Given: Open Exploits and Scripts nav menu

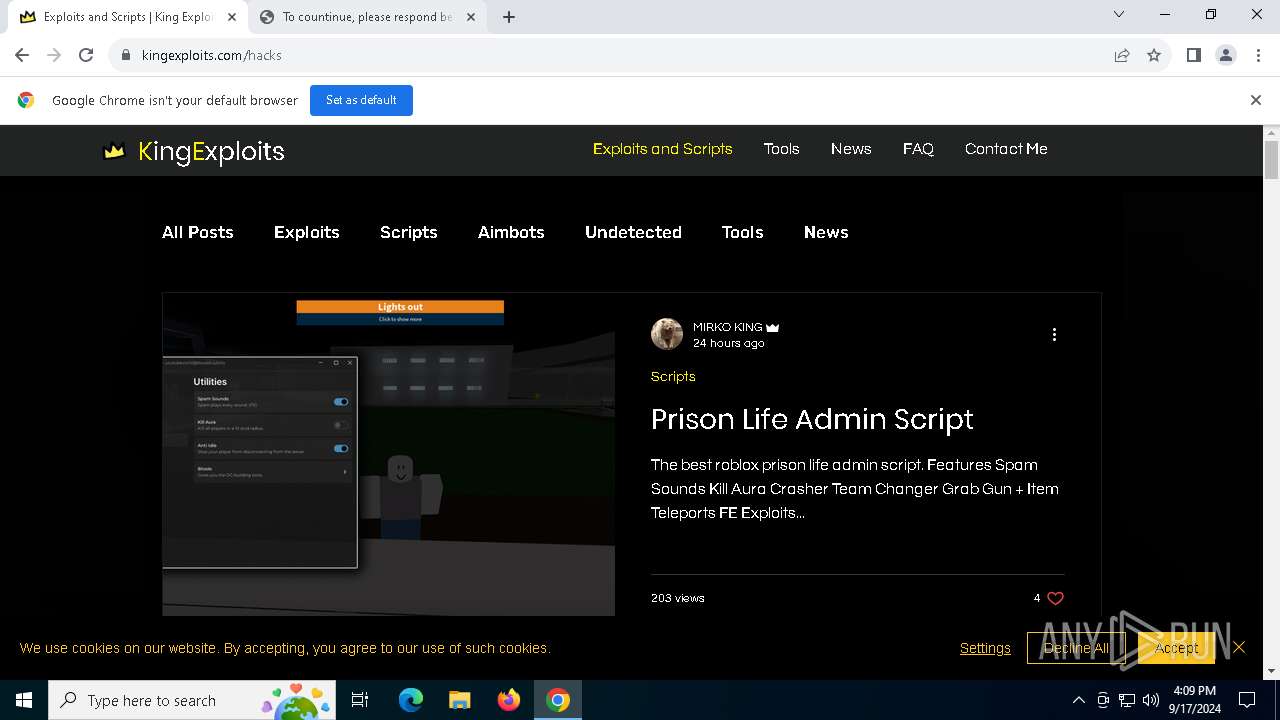Looking at the screenshot, I should pos(662,149).
